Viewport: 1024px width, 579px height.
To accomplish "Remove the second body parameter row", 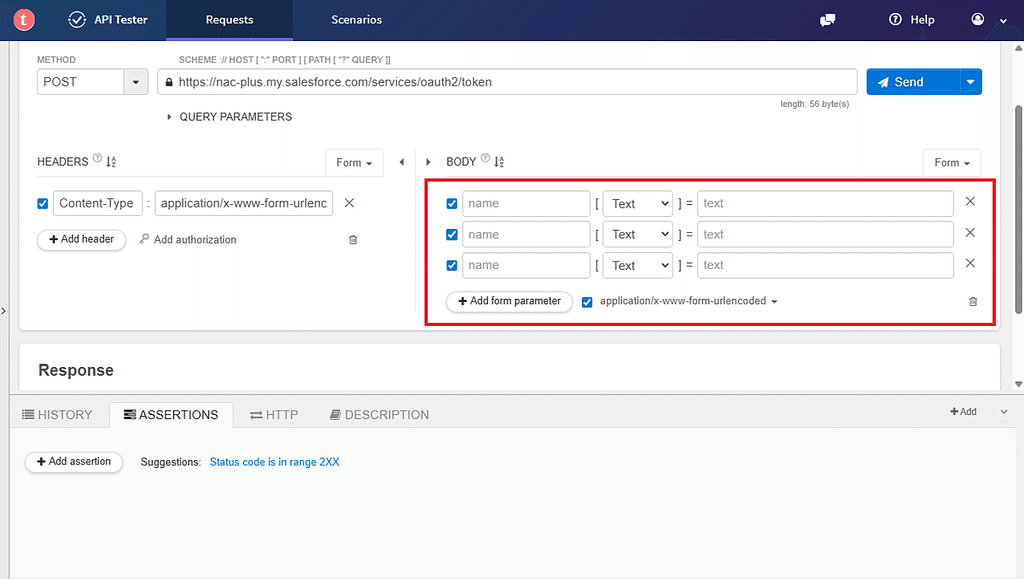I will 970,233.
